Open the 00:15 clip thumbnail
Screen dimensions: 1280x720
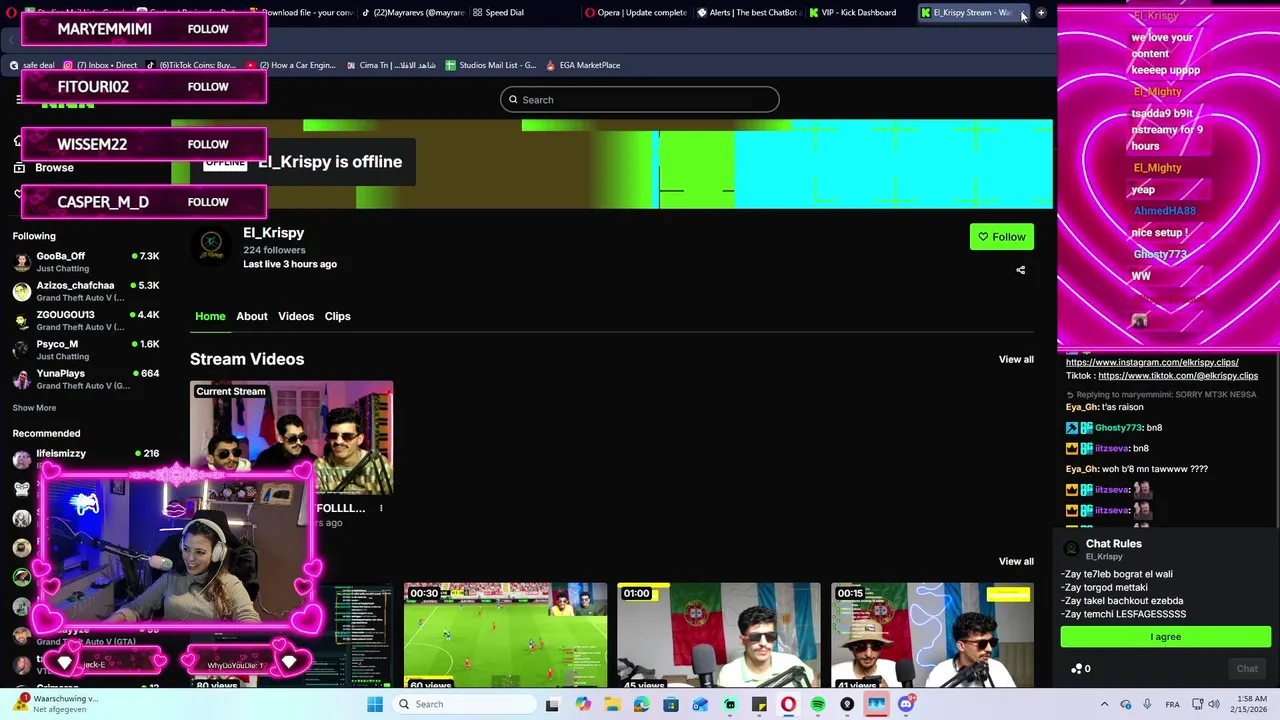pyautogui.click(x=932, y=635)
